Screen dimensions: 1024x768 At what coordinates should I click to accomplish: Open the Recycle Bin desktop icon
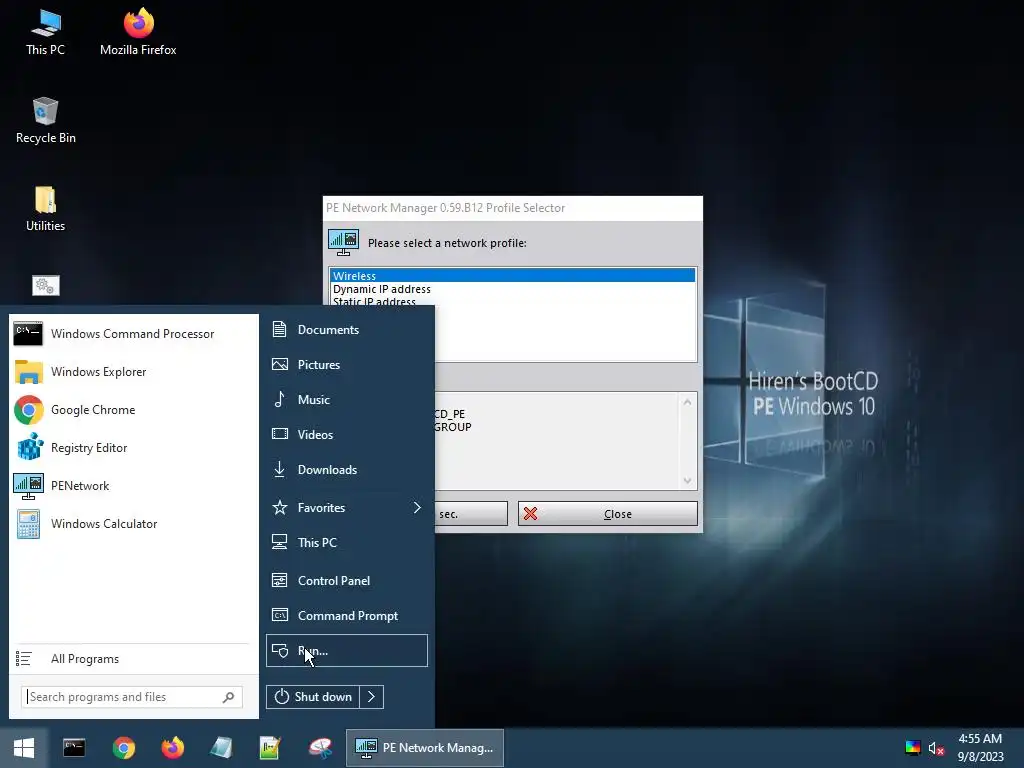(x=45, y=121)
